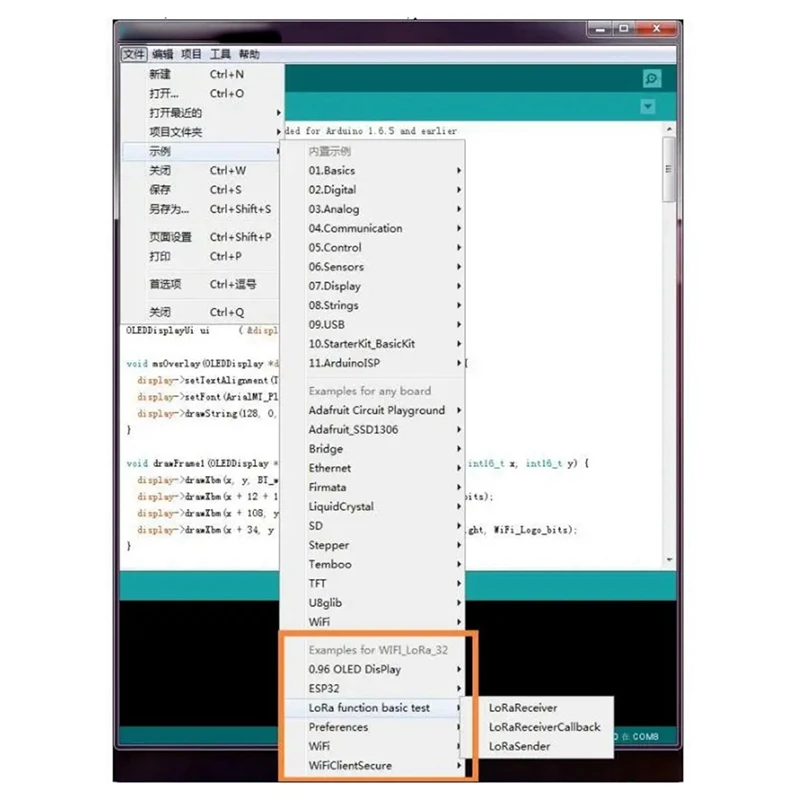
Task: Open the 帮助 menu
Action: pos(249,54)
